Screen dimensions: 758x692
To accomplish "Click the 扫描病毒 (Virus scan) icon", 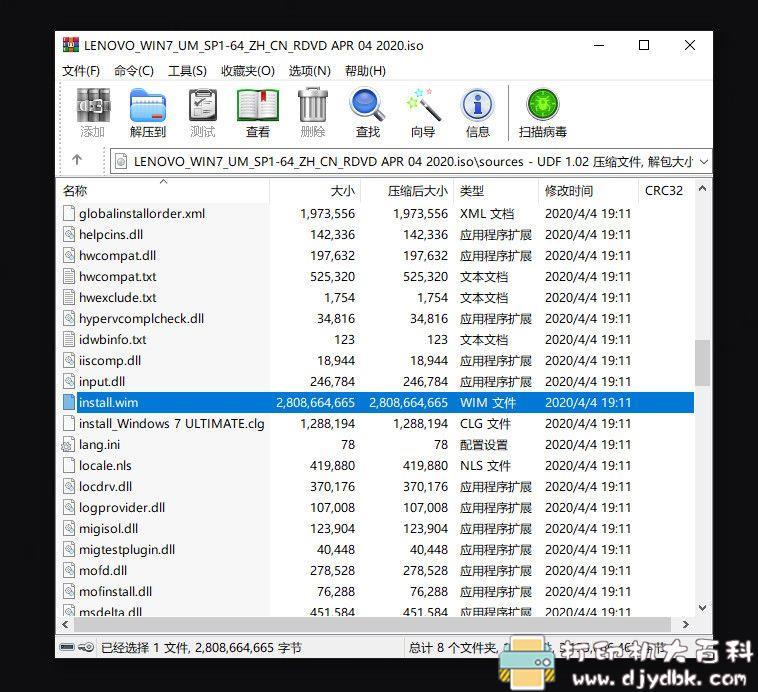I will [x=543, y=104].
